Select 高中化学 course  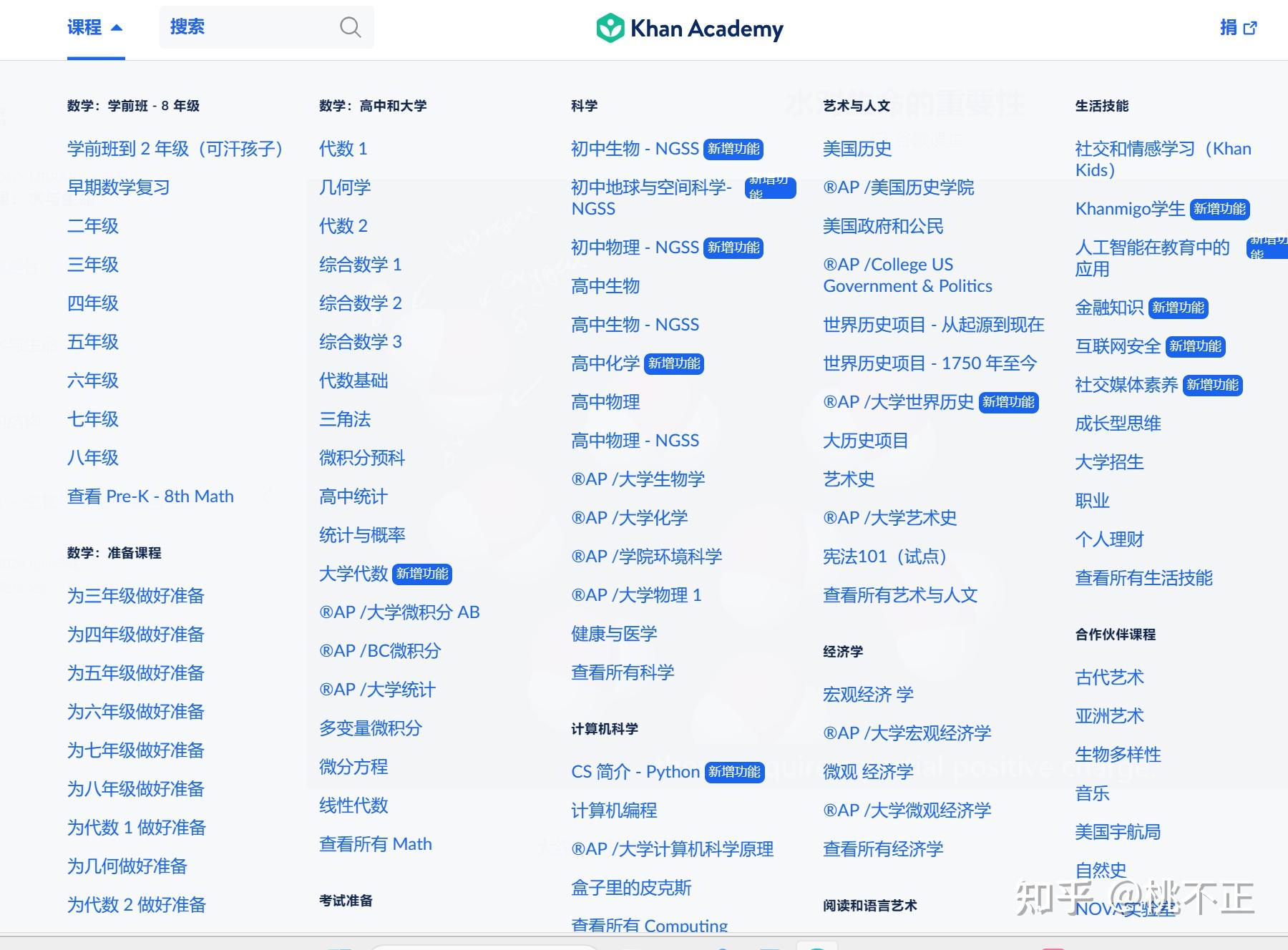(x=605, y=363)
